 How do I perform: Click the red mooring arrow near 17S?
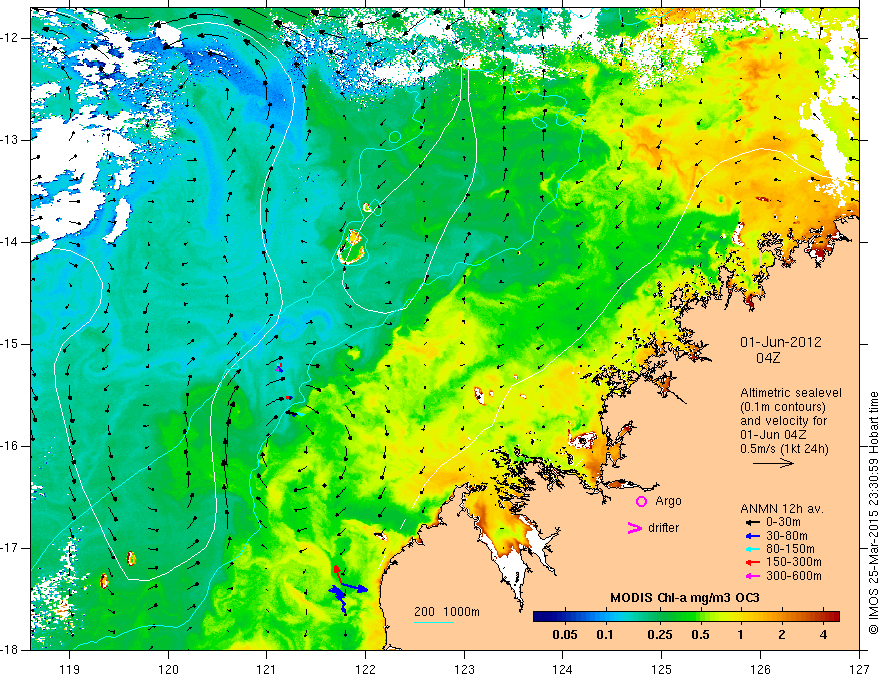pos(338,574)
